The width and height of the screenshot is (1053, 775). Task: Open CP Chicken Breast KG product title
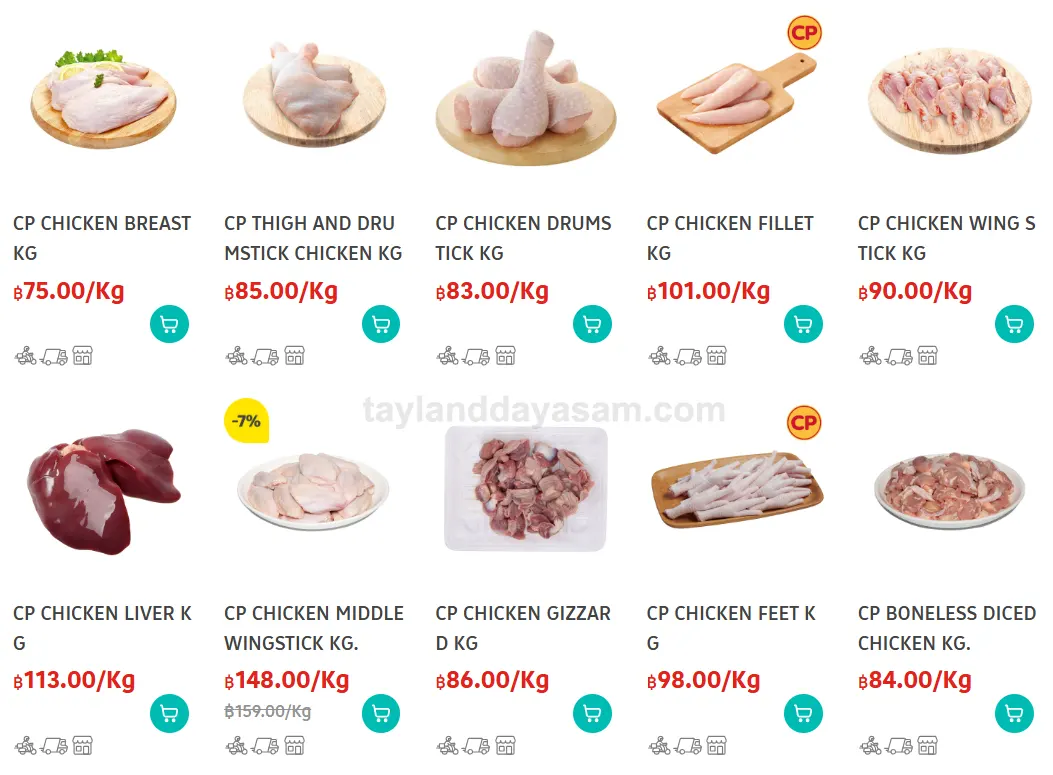(101, 237)
